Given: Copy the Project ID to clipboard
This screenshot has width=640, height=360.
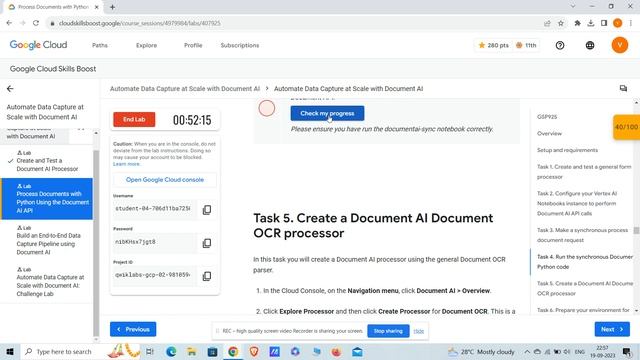Looking at the screenshot, I should pos(207,276).
